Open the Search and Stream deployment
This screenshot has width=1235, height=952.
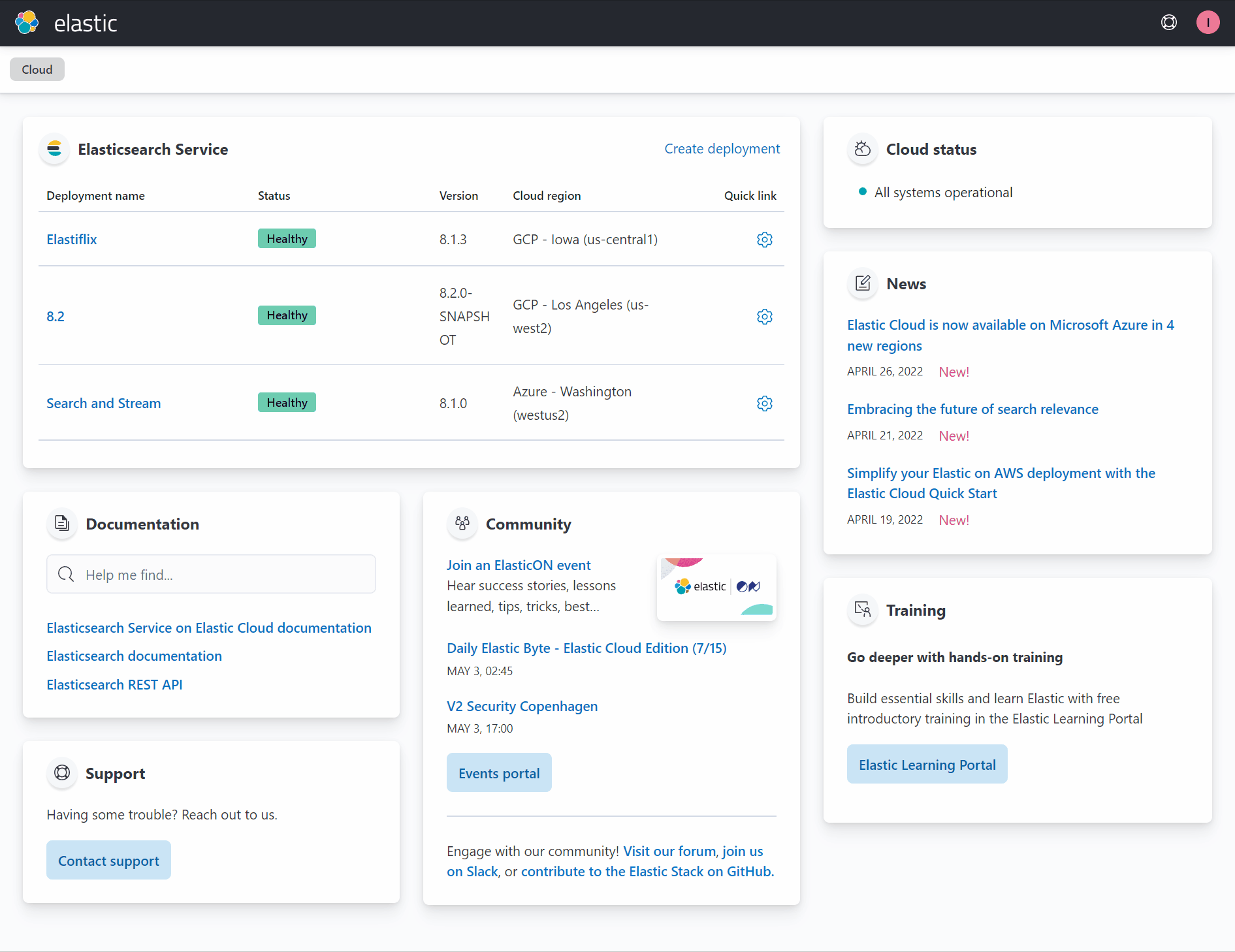point(103,404)
